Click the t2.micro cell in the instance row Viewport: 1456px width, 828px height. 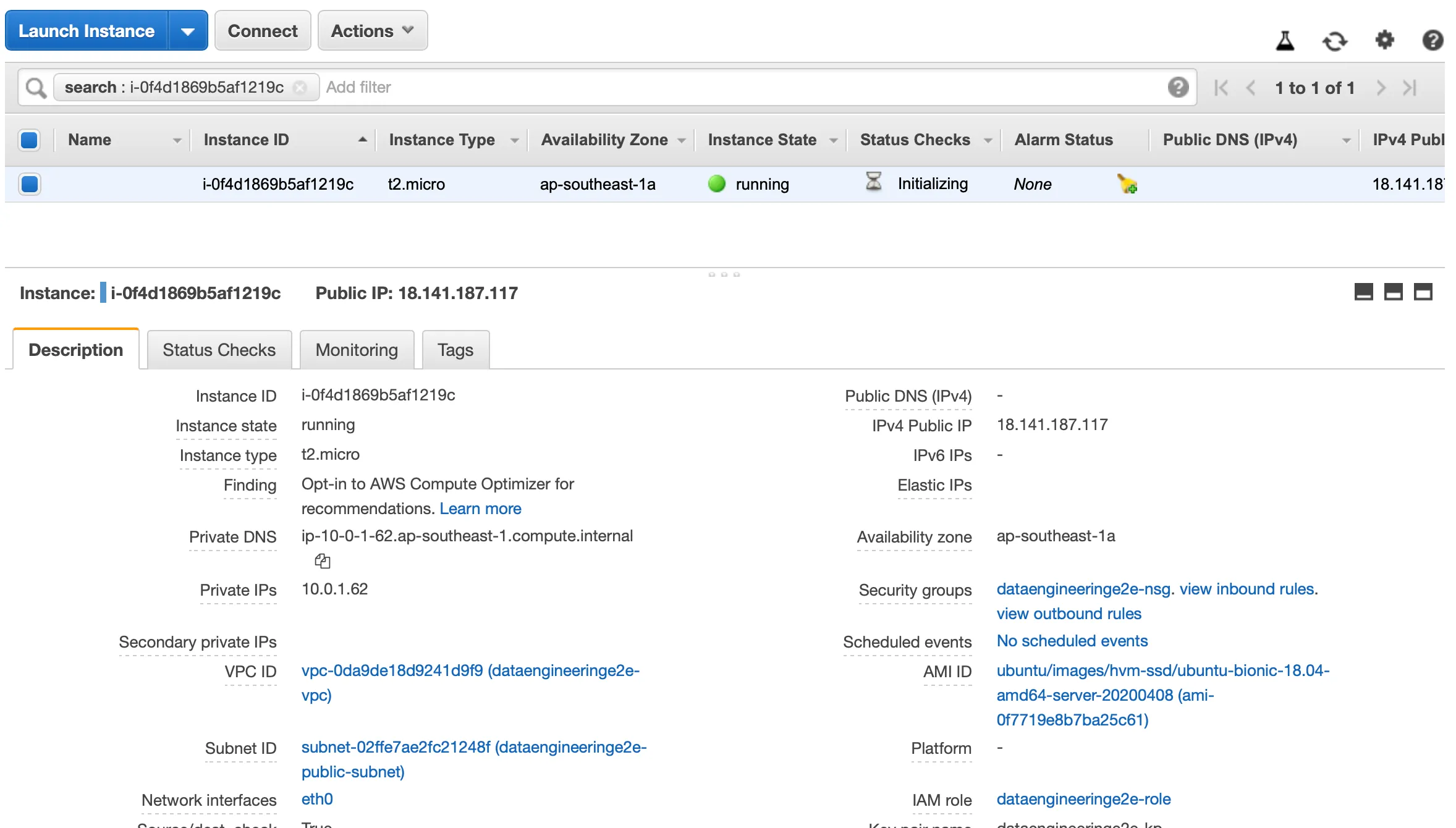416,184
